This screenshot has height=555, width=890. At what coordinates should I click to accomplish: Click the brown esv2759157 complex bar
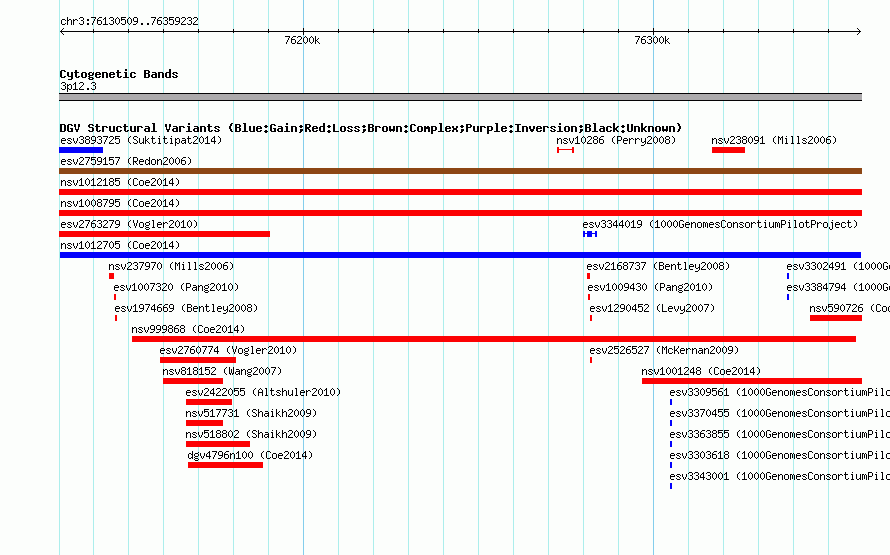click(x=460, y=171)
